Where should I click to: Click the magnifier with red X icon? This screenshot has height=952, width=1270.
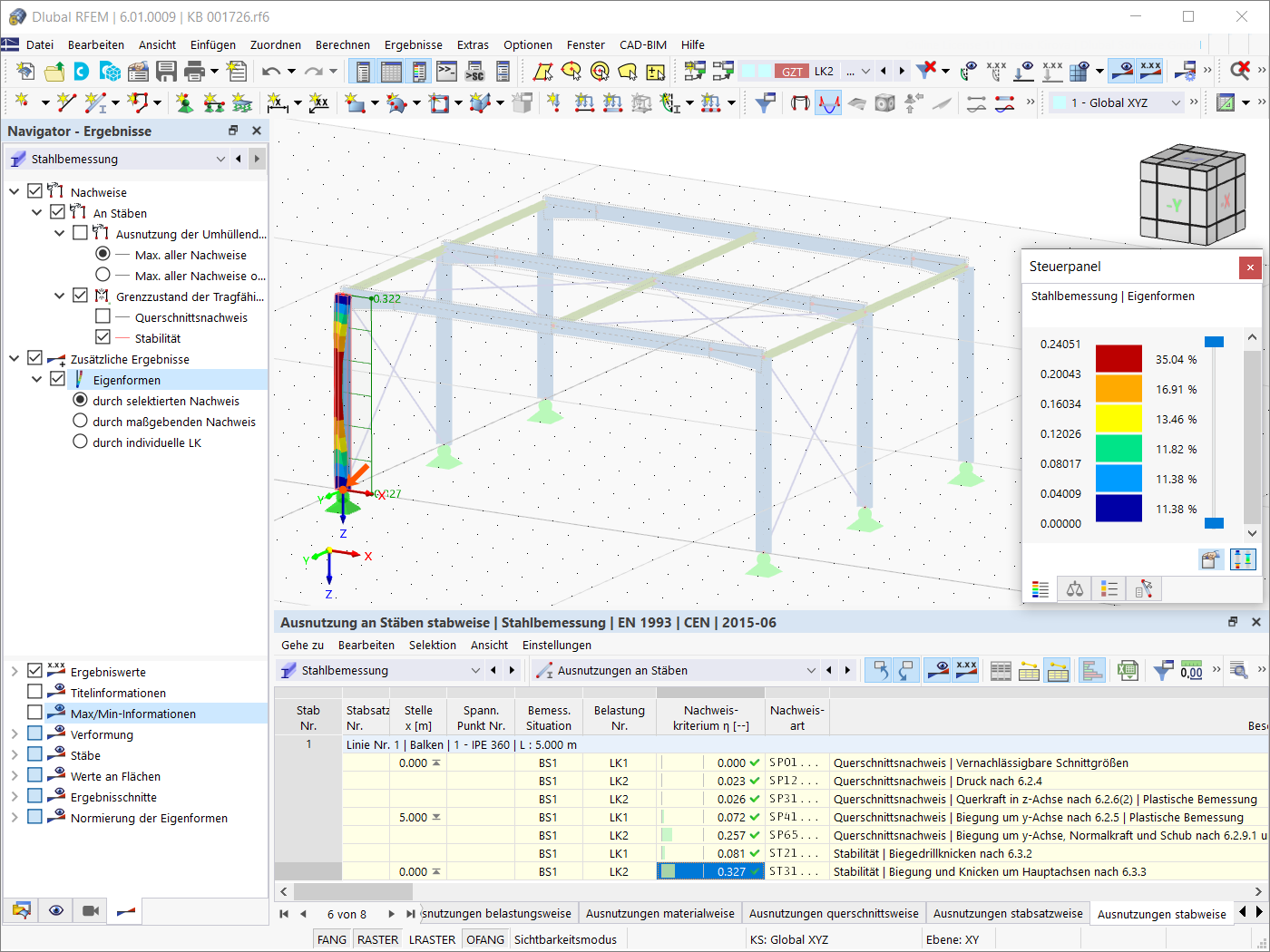(1240, 71)
